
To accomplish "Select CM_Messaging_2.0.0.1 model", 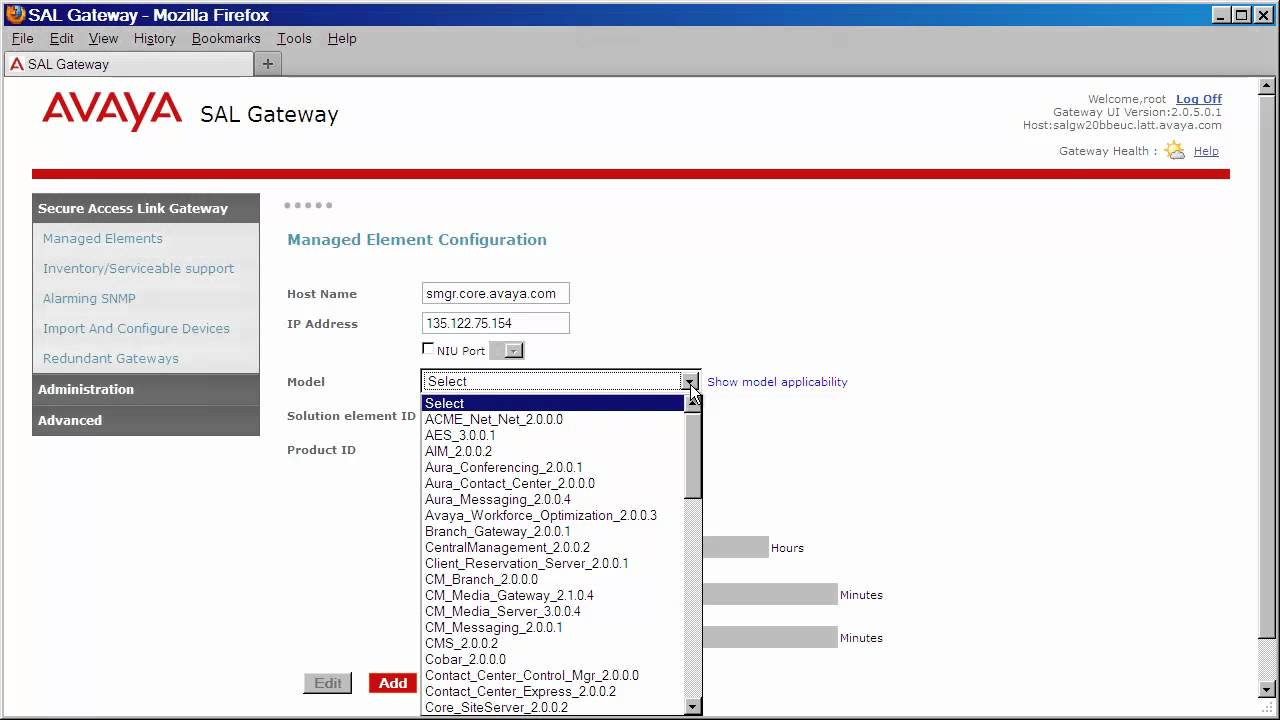I will click(x=553, y=627).
